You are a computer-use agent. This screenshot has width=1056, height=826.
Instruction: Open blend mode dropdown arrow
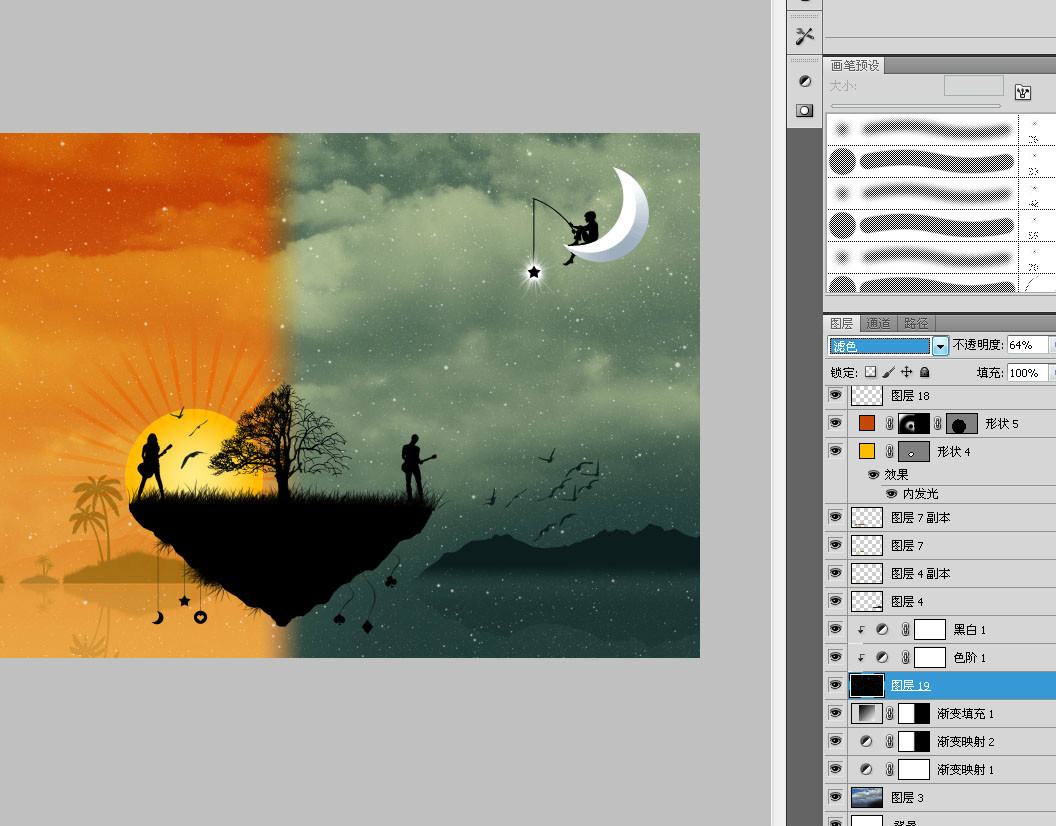coord(940,346)
